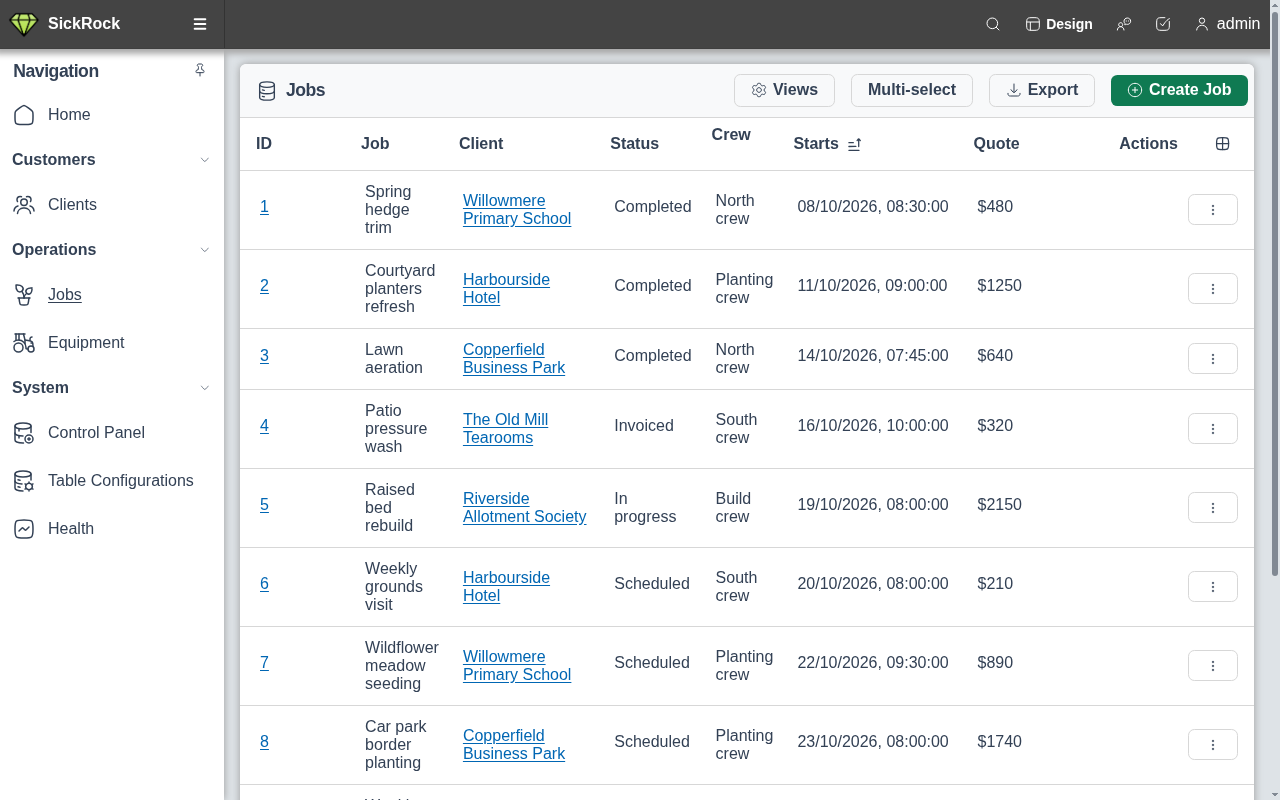The image size is (1280, 800).
Task: Open actions menu for Wildflower meadow seeding
Action: (x=1213, y=666)
